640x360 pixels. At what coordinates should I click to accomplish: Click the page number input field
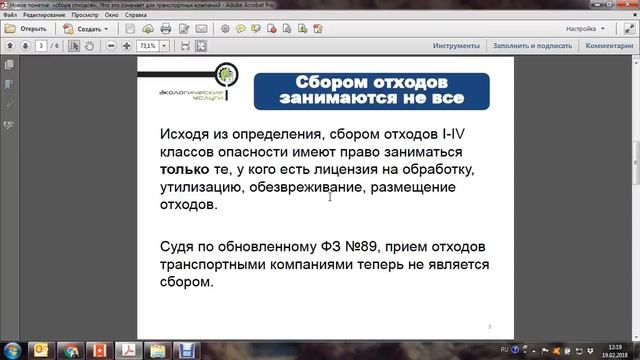click(41, 46)
